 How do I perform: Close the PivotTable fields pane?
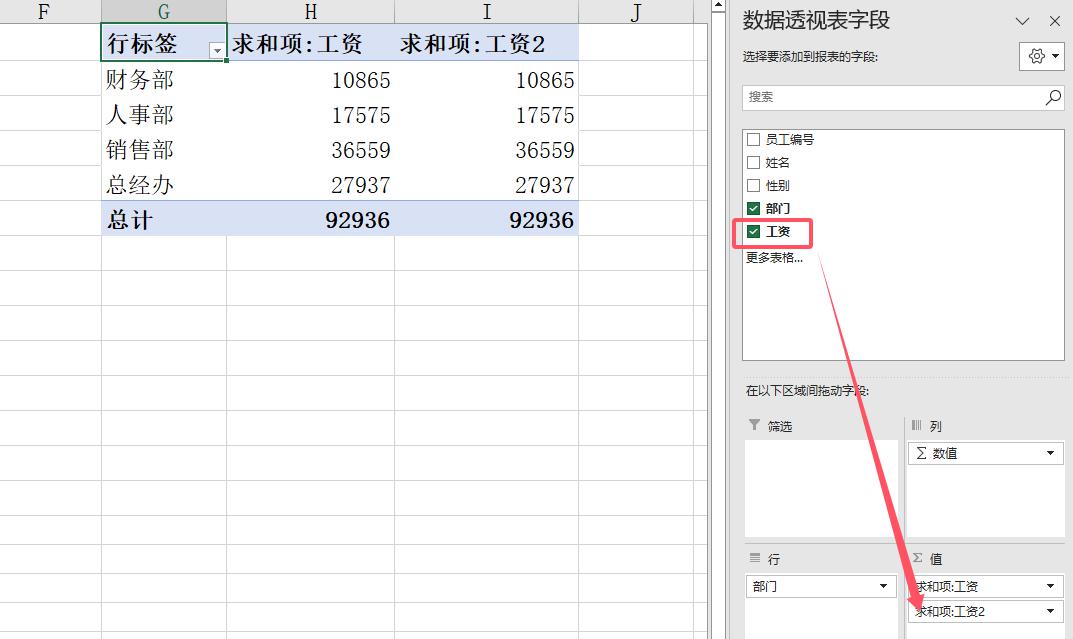point(1055,21)
